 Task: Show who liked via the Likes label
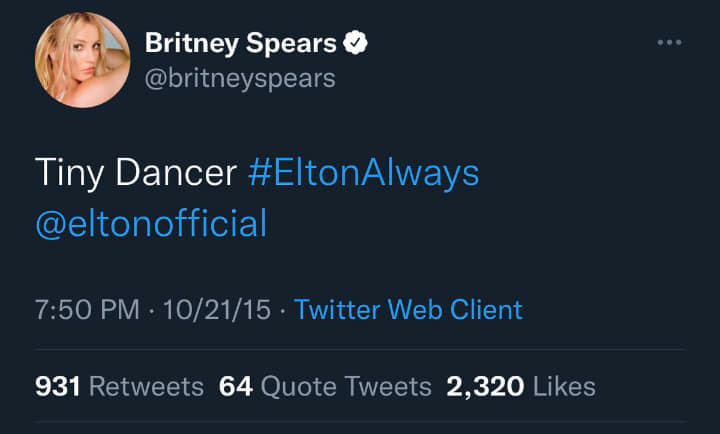pos(565,386)
